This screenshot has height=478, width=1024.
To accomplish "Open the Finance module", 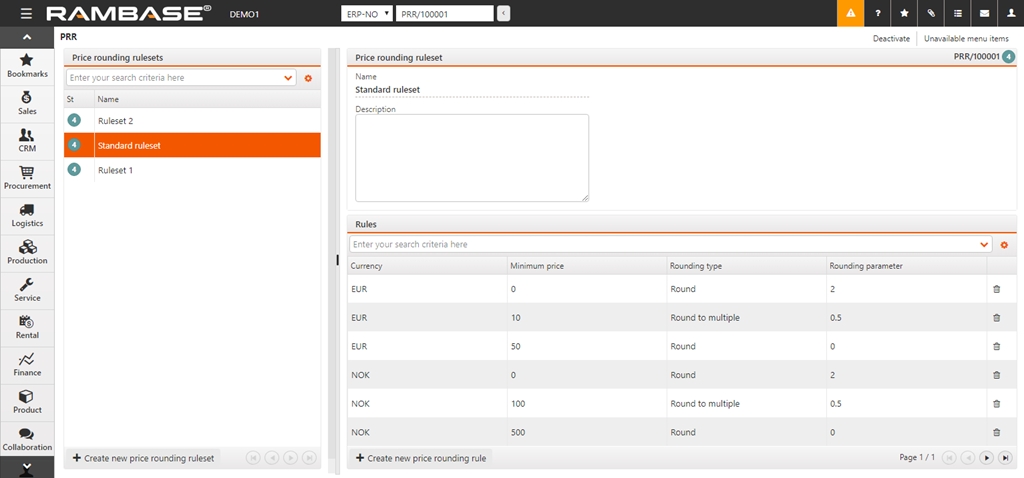I will click(27, 363).
